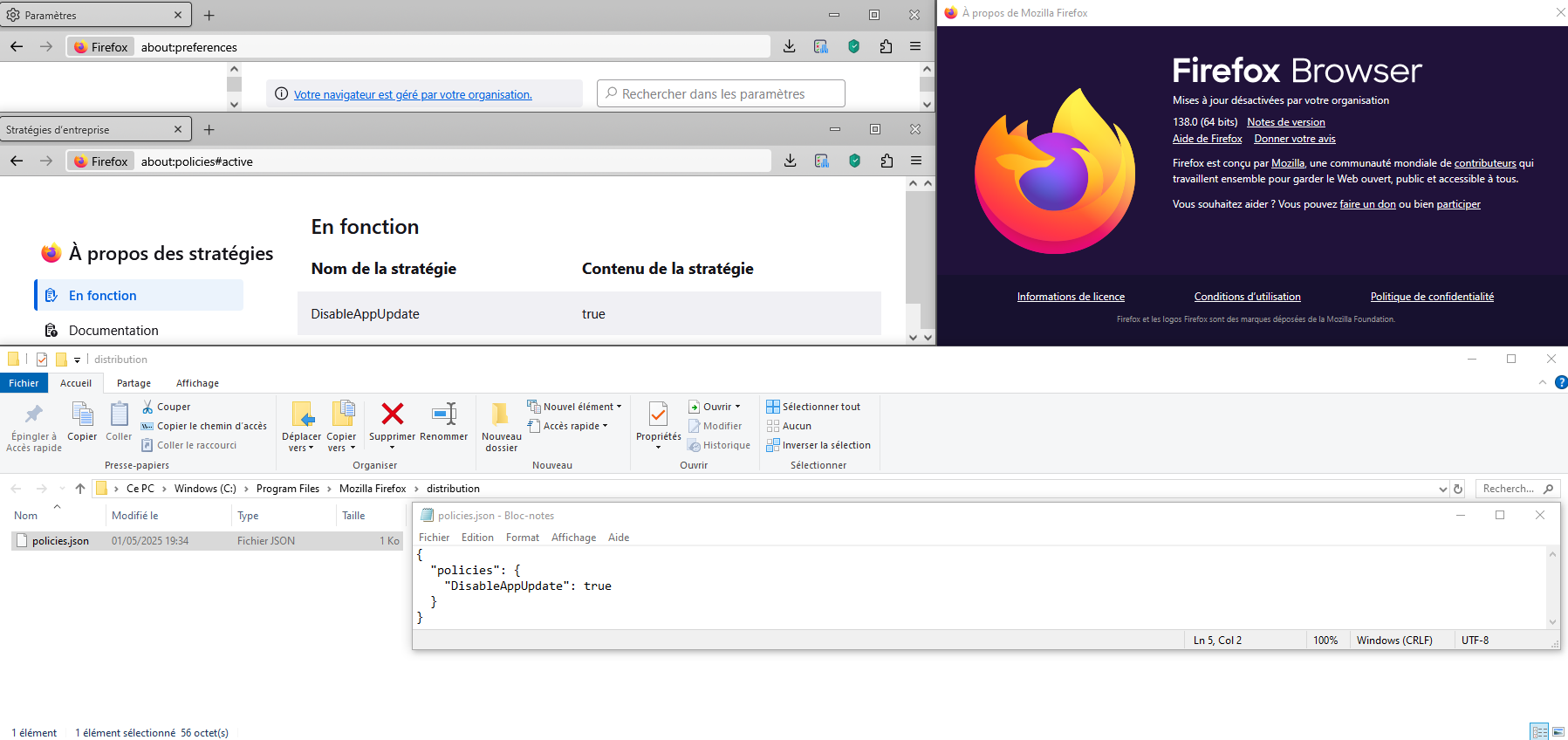Open Documentation in policies sidebar
The width and height of the screenshot is (1568, 740).
[113, 331]
